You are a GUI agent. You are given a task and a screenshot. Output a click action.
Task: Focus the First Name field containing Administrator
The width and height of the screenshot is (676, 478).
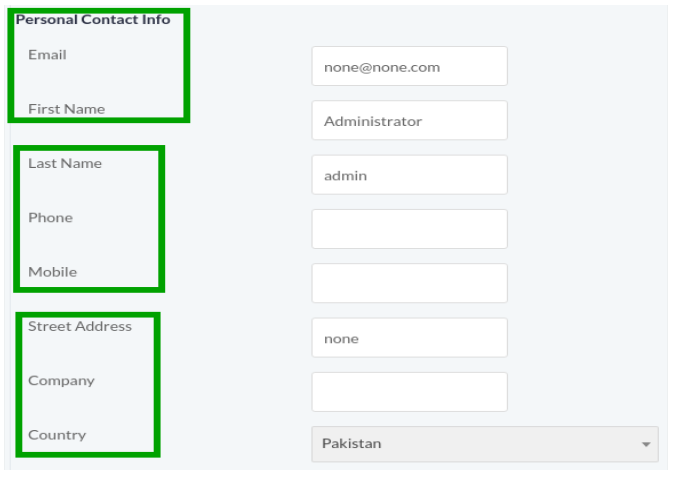coord(409,121)
